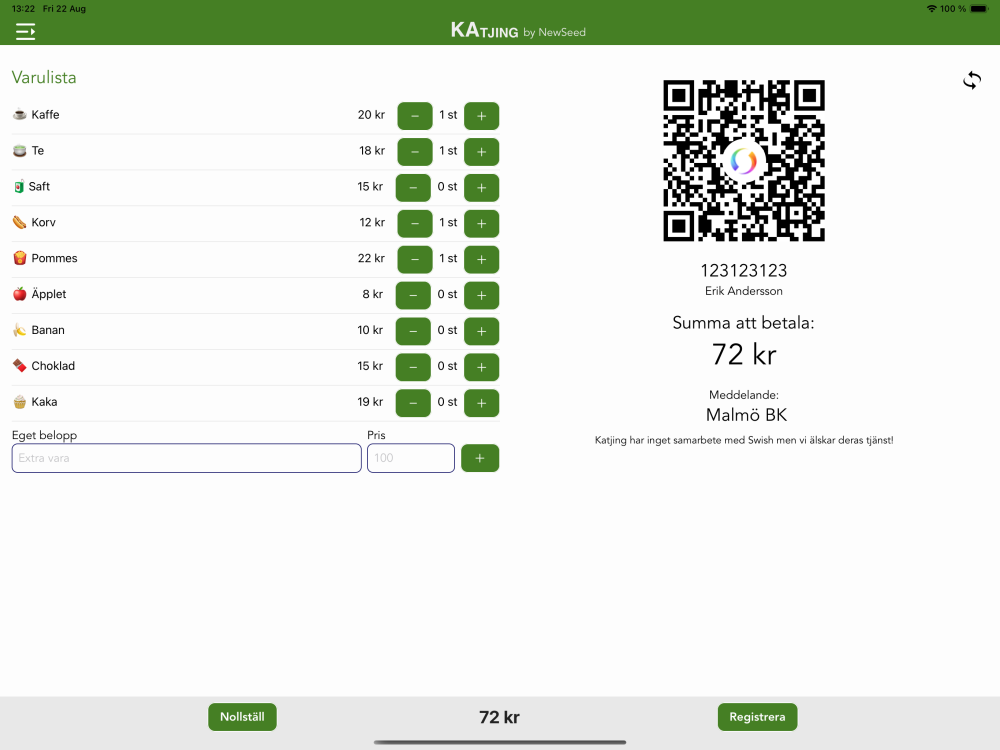Tap the 72 kr total in bottom bar

pos(499,717)
